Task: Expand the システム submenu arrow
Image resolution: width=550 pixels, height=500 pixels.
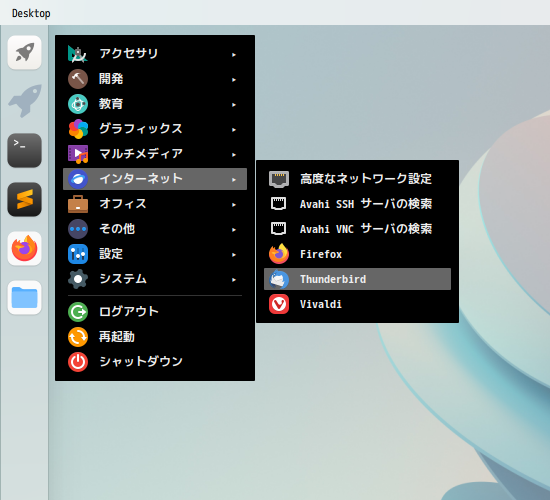Action: 234,280
